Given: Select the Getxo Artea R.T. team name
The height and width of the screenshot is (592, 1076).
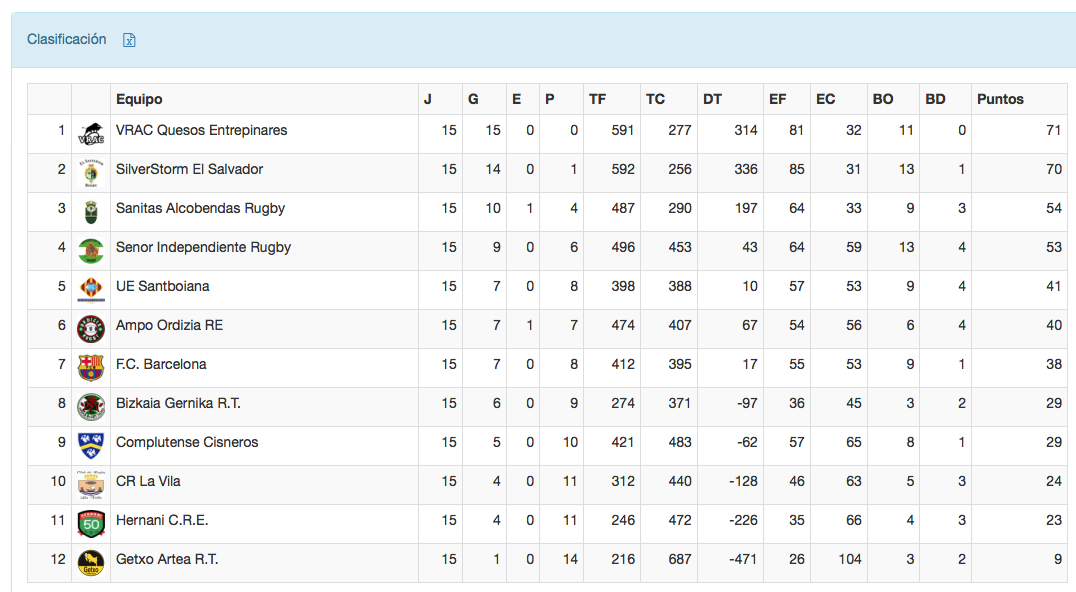Looking at the screenshot, I should pos(167,559).
